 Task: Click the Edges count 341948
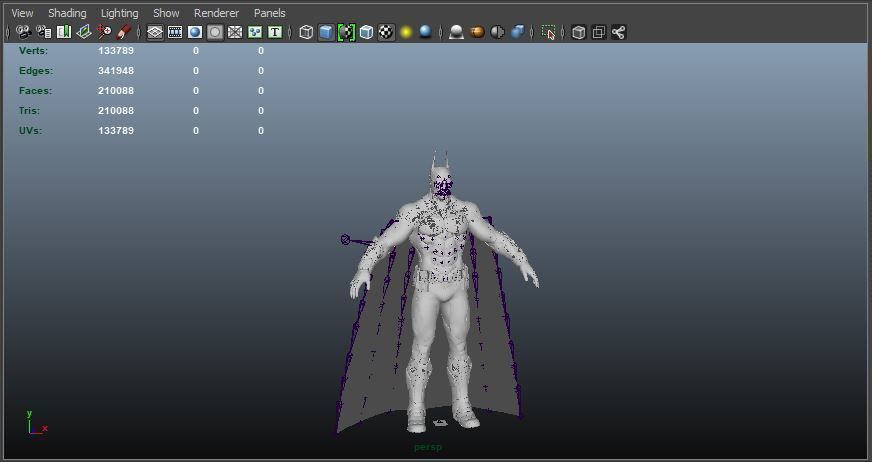tap(116, 71)
